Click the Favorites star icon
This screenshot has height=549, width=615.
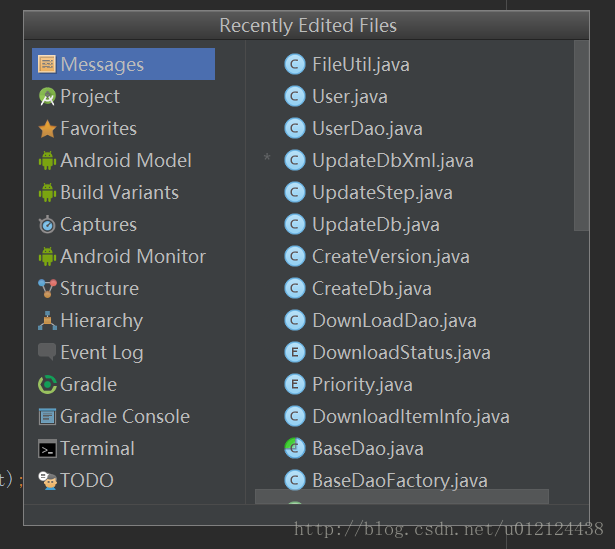[x=47, y=129]
